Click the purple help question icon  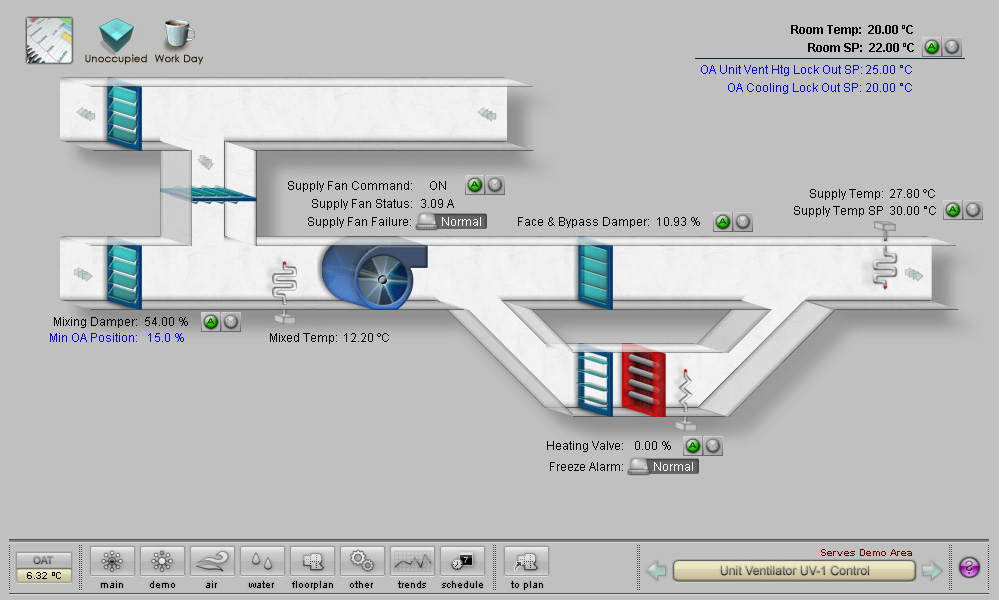tap(969, 568)
